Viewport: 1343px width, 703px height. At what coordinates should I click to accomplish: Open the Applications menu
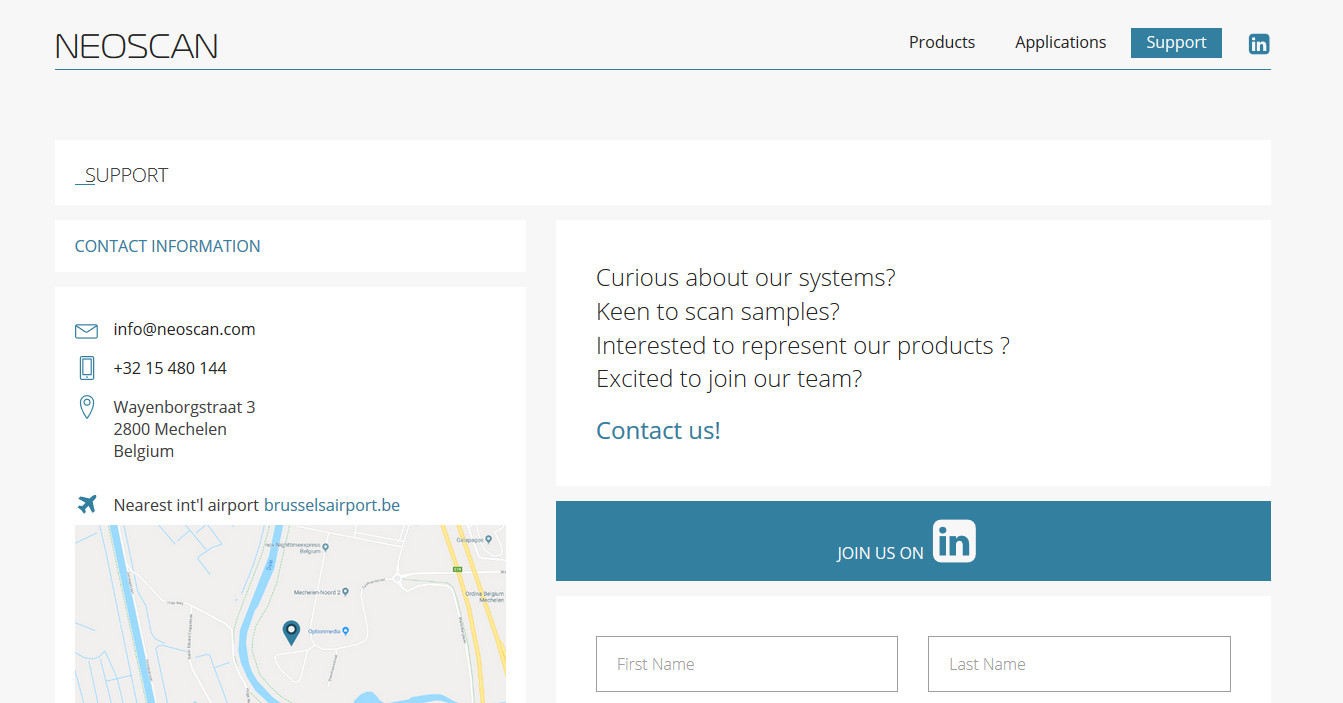(x=1060, y=43)
